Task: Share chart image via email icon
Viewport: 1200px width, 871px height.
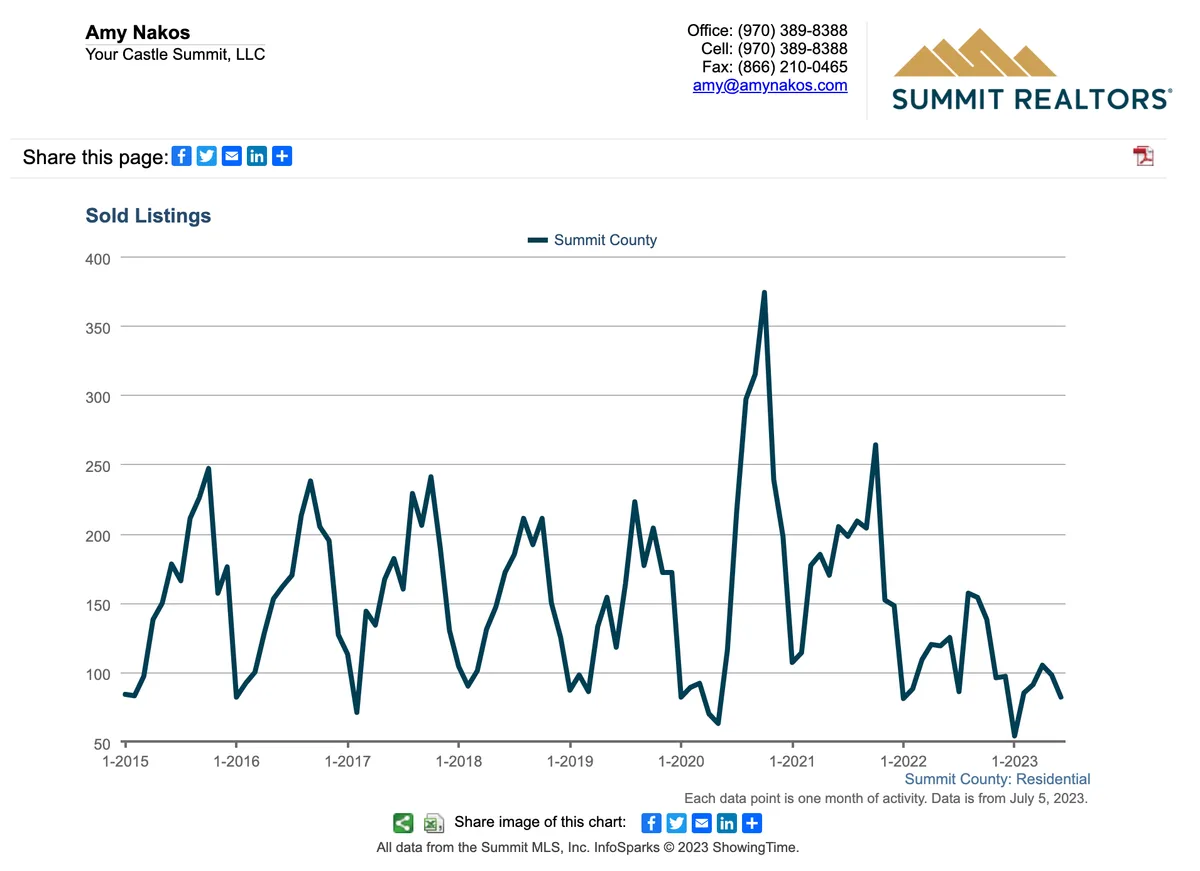Action: (x=701, y=823)
